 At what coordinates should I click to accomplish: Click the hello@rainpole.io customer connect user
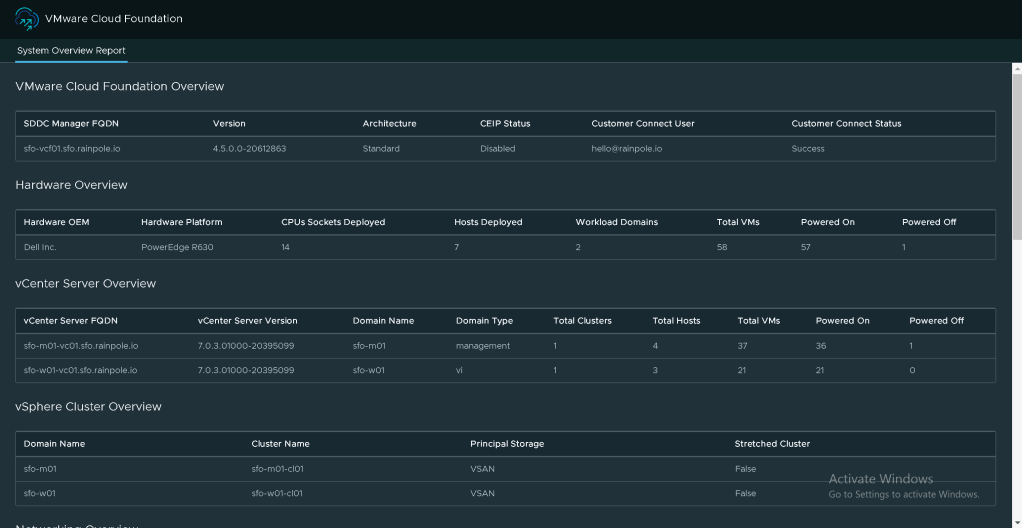(x=626, y=148)
